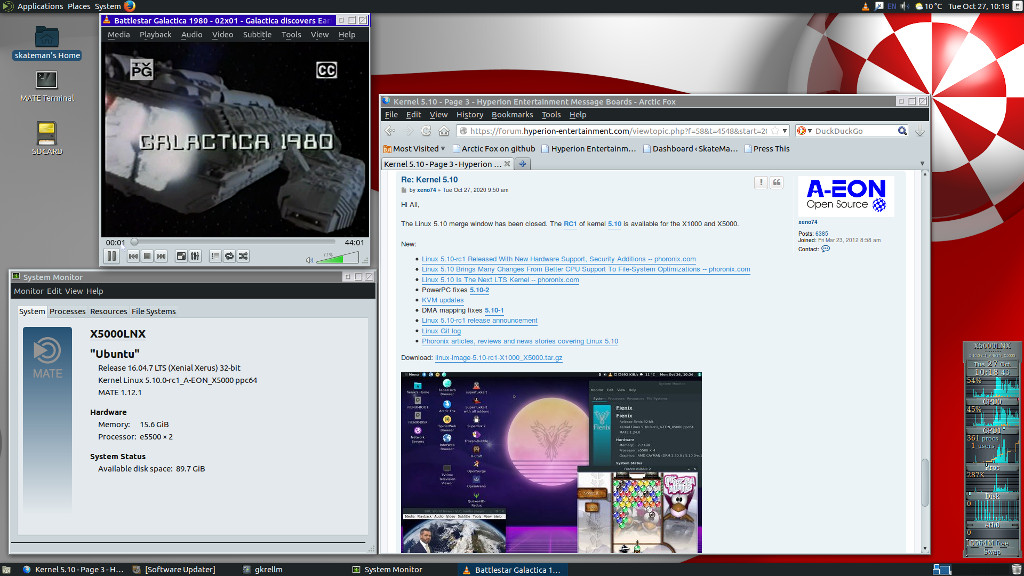This screenshot has height=576, width=1024.
Task: Open the SDCARD desktop icon
Action: [46, 138]
